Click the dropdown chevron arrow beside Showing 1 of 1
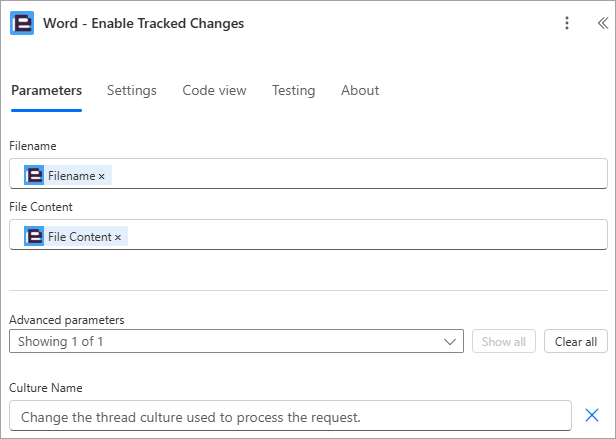The image size is (616, 439). click(449, 342)
